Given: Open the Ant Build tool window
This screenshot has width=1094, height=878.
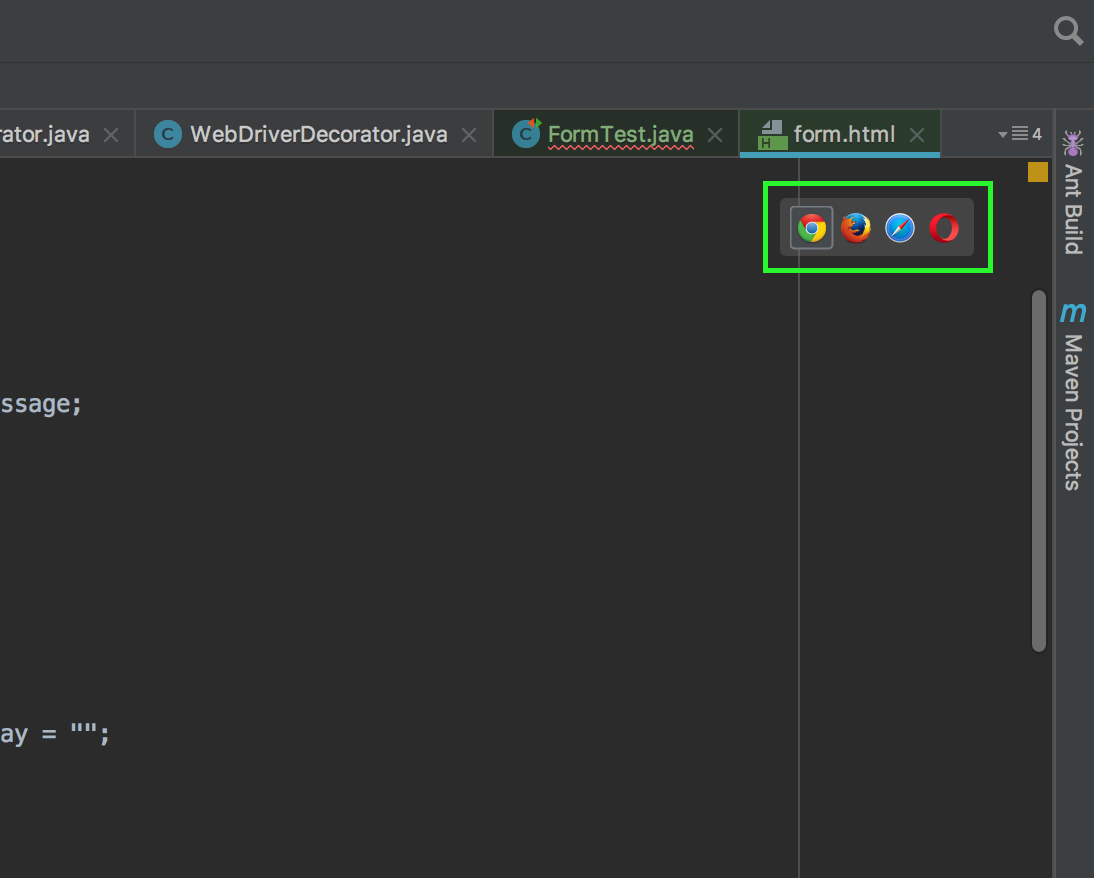Looking at the screenshot, I should (x=1073, y=193).
